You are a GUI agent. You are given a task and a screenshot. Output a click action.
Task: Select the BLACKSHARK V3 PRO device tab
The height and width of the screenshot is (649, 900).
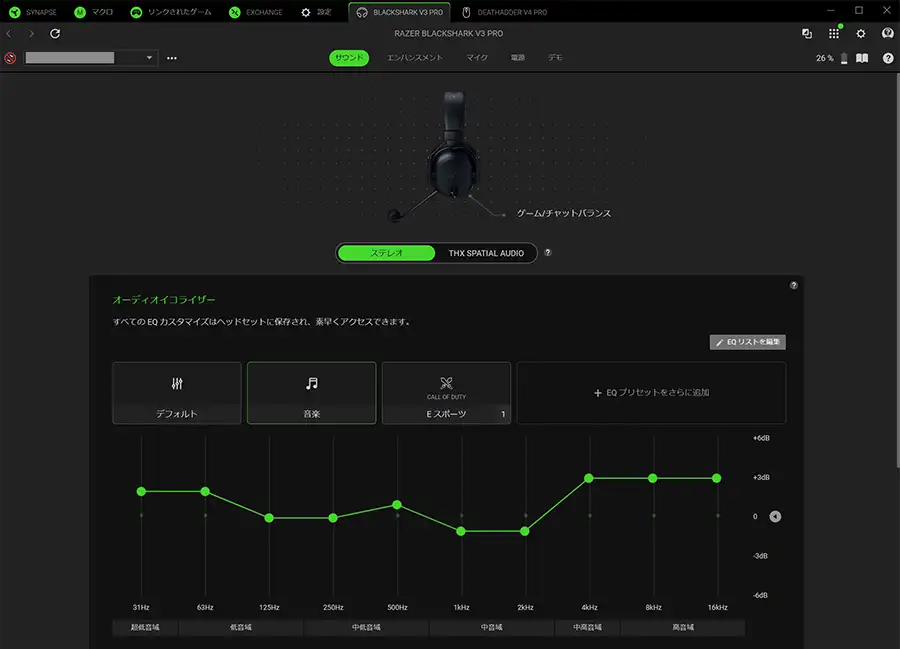click(x=399, y=12)
